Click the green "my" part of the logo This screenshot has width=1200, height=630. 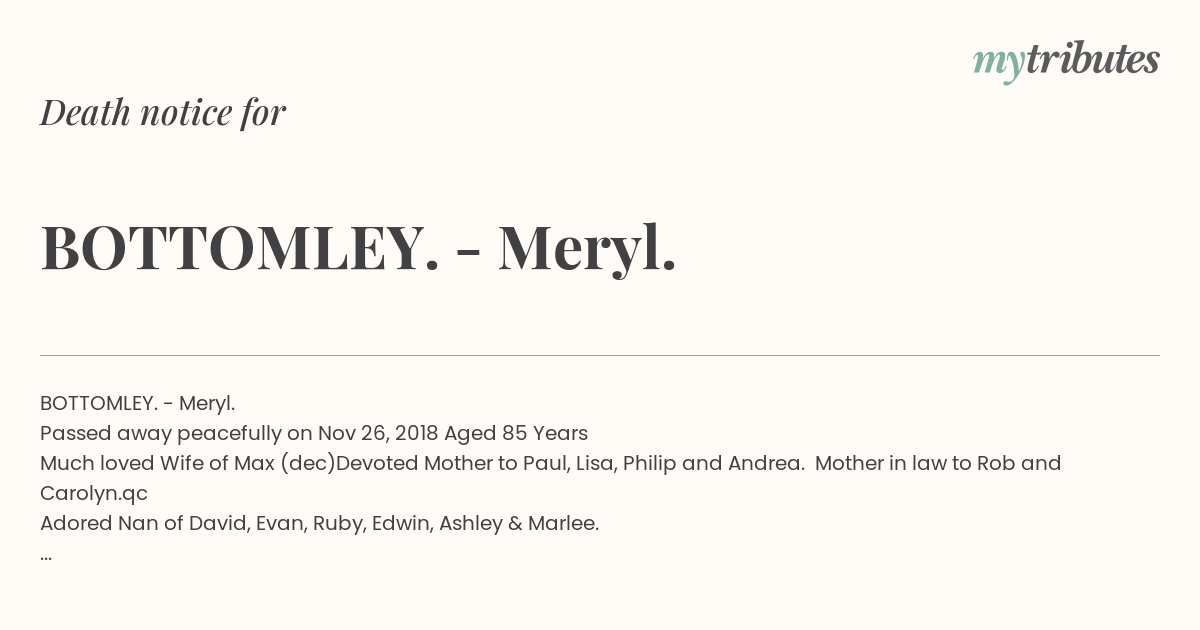(x=998, y=64)
